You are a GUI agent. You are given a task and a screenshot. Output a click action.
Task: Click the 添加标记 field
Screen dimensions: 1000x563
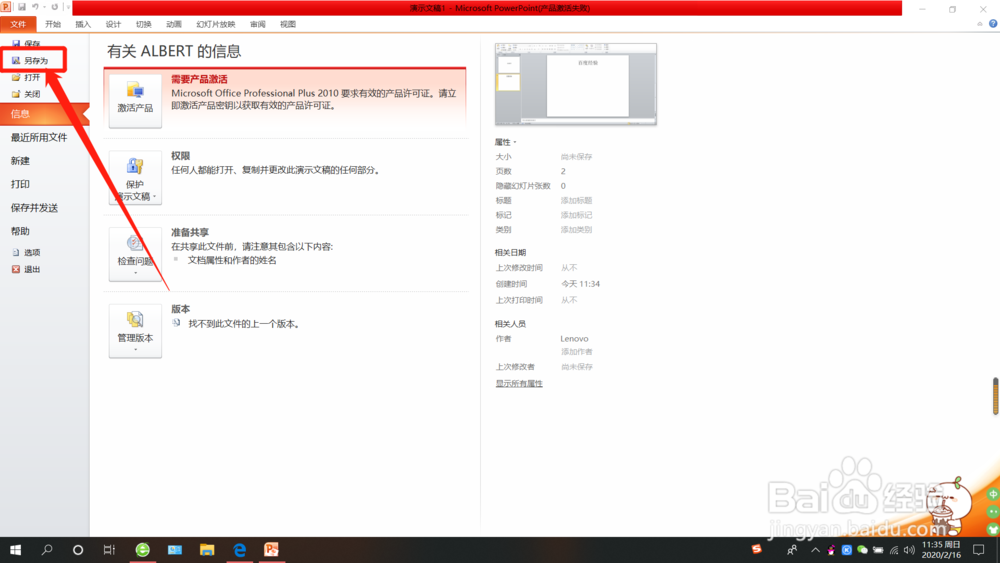pyautogui.click(x=576, y=215)
